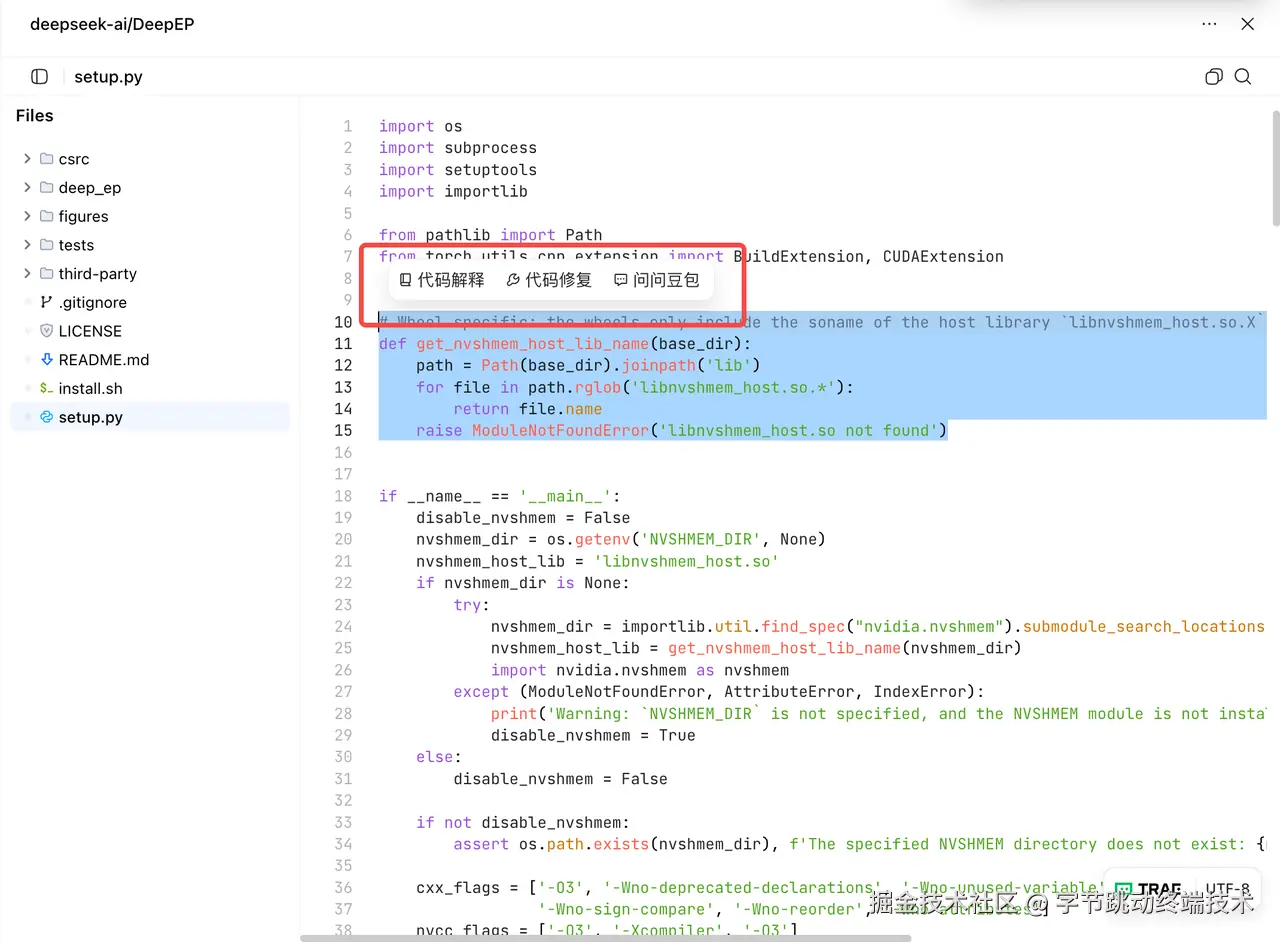Open the tests folder row
Screen dimensions: 1280x942
coord(150,245)
